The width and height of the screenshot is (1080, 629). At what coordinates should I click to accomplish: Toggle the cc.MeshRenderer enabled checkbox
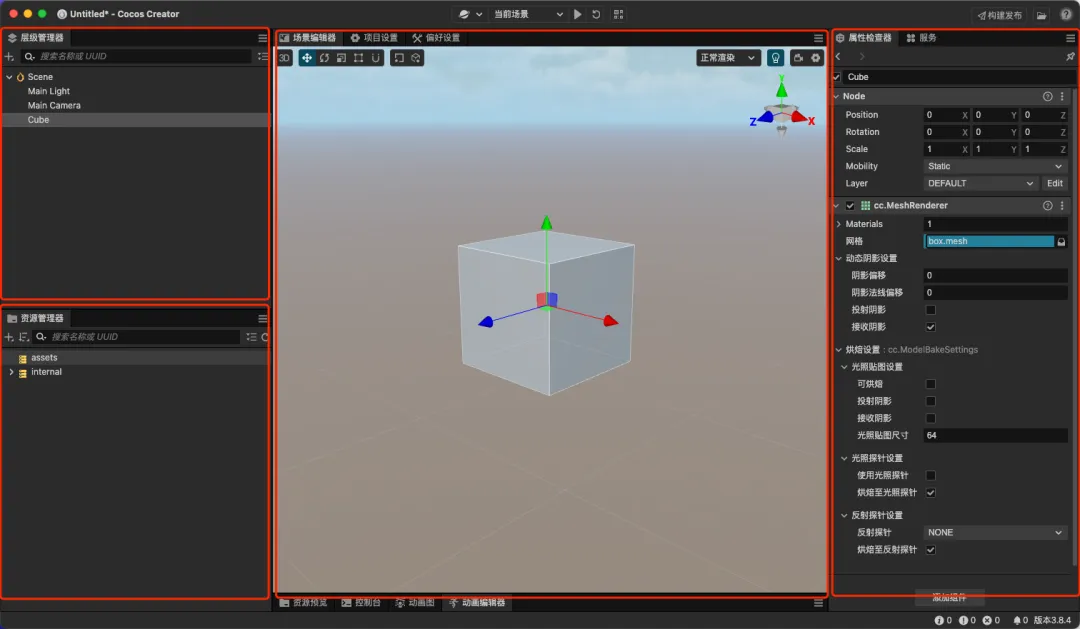[850, 205]
